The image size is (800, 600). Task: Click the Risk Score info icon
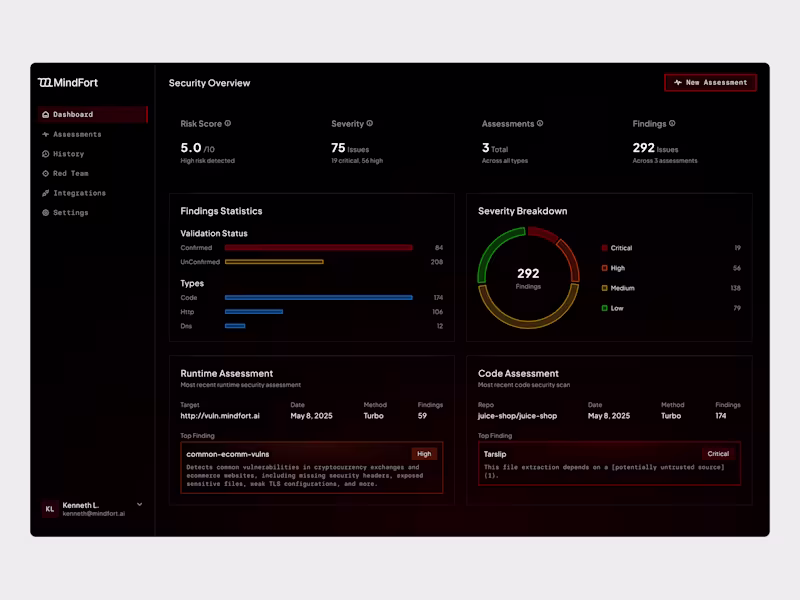[228, 123]
